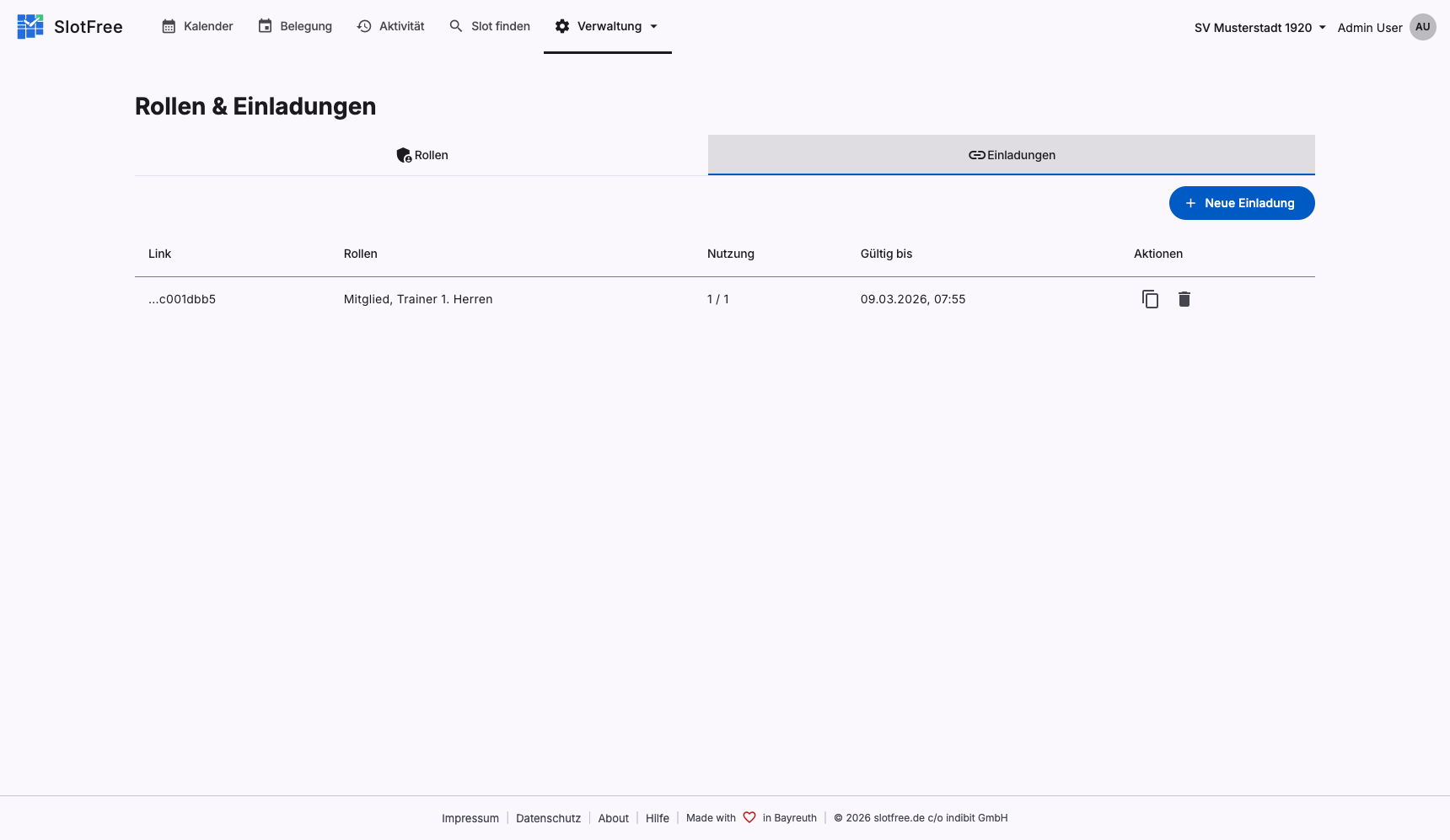The image size is (1450, 840).
Task: Open the Aktivität history view
Action: point(390,26)
